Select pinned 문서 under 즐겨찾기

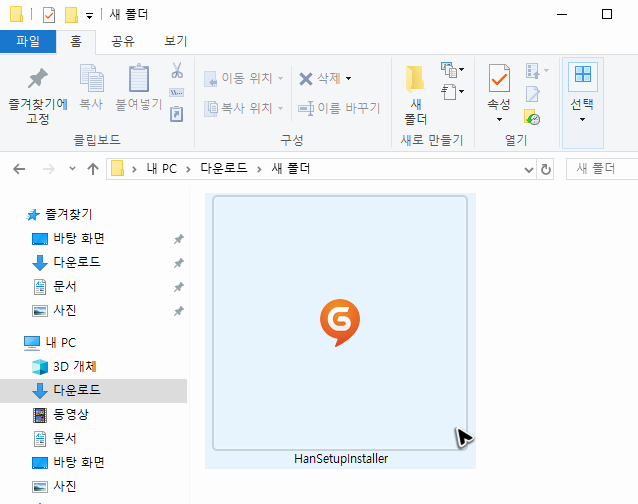coord(65,286)
